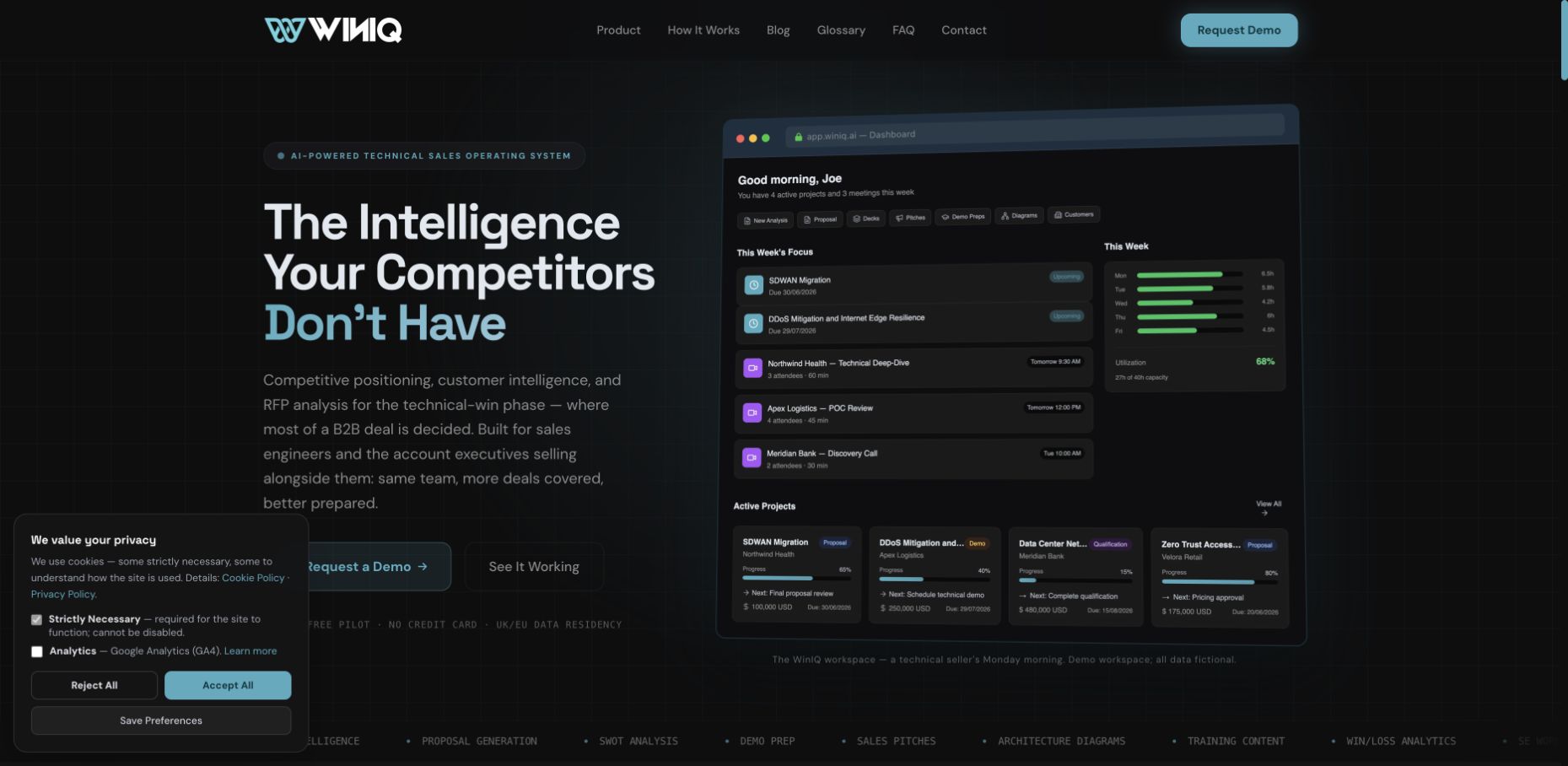Click the Request Demo button in the header
The image size is (1568, 766).
click(1239, 30)
